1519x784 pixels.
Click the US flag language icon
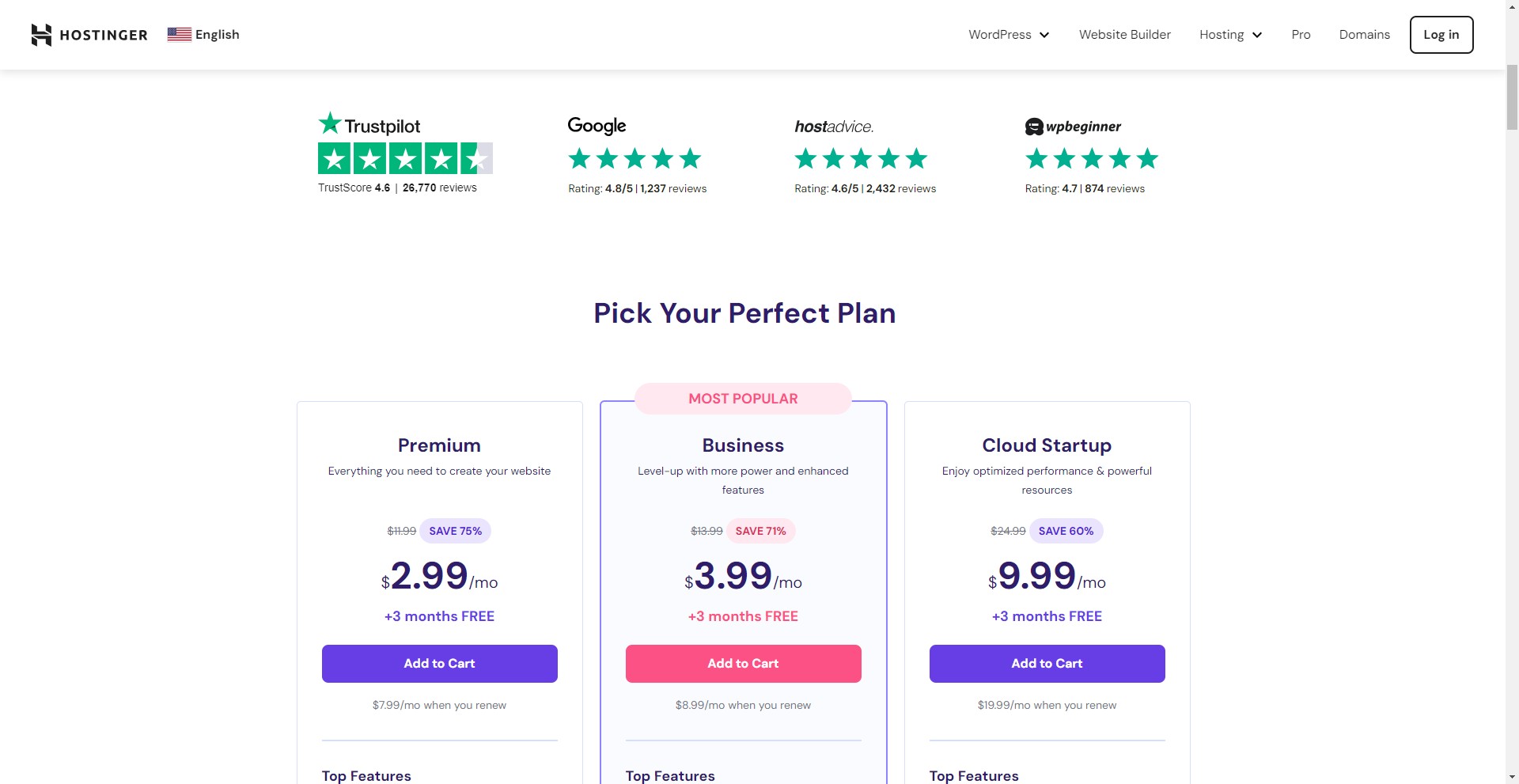[x=179, y=34]
